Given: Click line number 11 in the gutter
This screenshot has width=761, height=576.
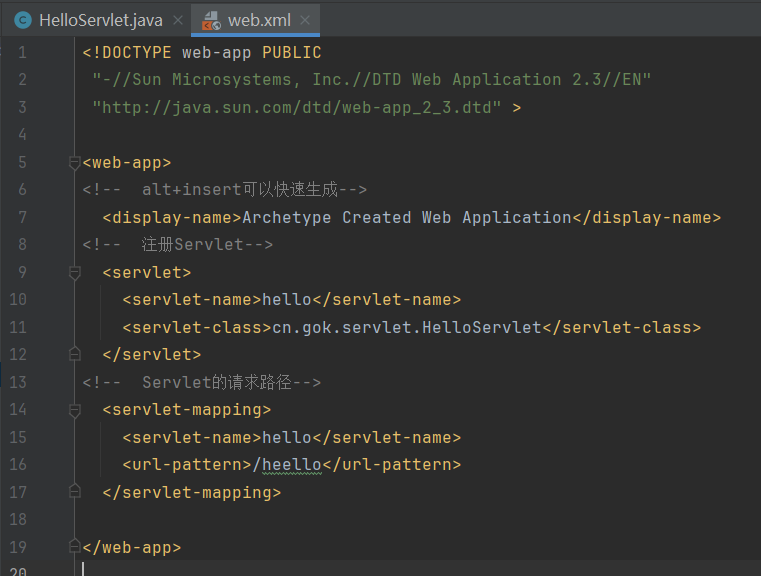Looking at the screenshot, I should tap(18, 328).
